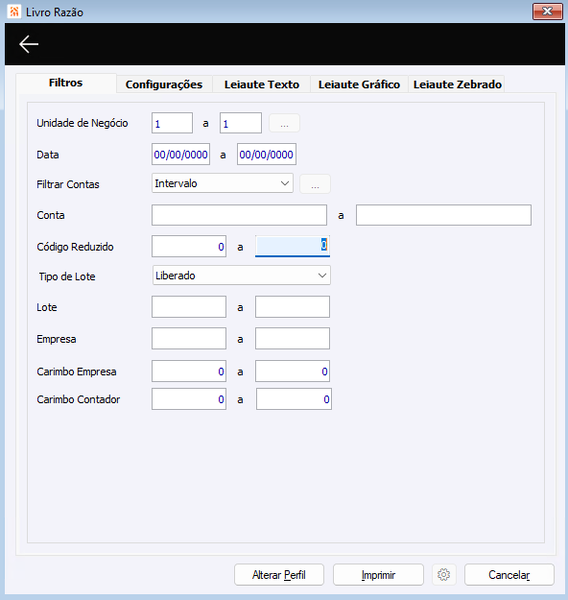Open the Configurações tab
The width and height of the screenshot is (568, 600).
(x=164, y=84)
